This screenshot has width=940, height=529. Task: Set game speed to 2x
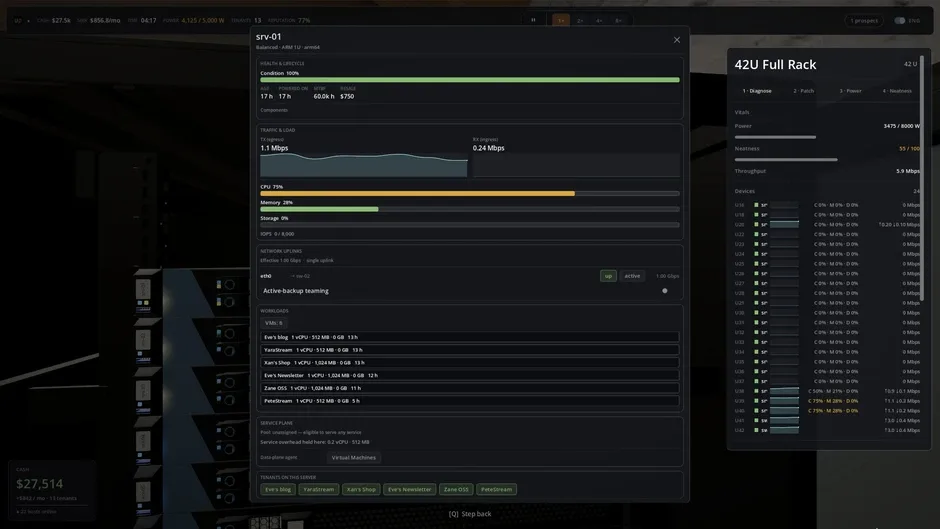pyautogui.click(x=580, y=20)
